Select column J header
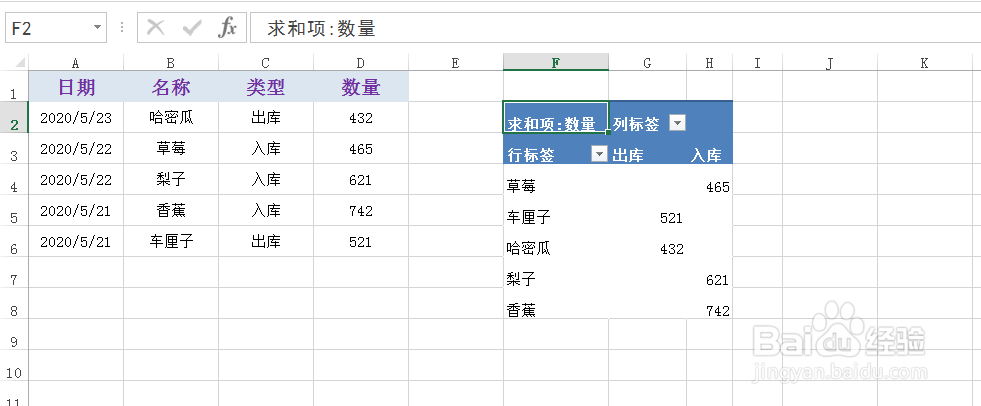981x406 pixels. 830,63
